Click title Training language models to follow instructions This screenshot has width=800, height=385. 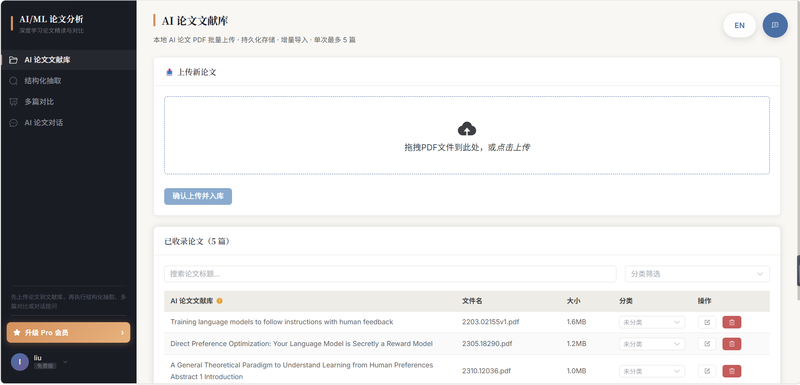(x=282, y=322)
